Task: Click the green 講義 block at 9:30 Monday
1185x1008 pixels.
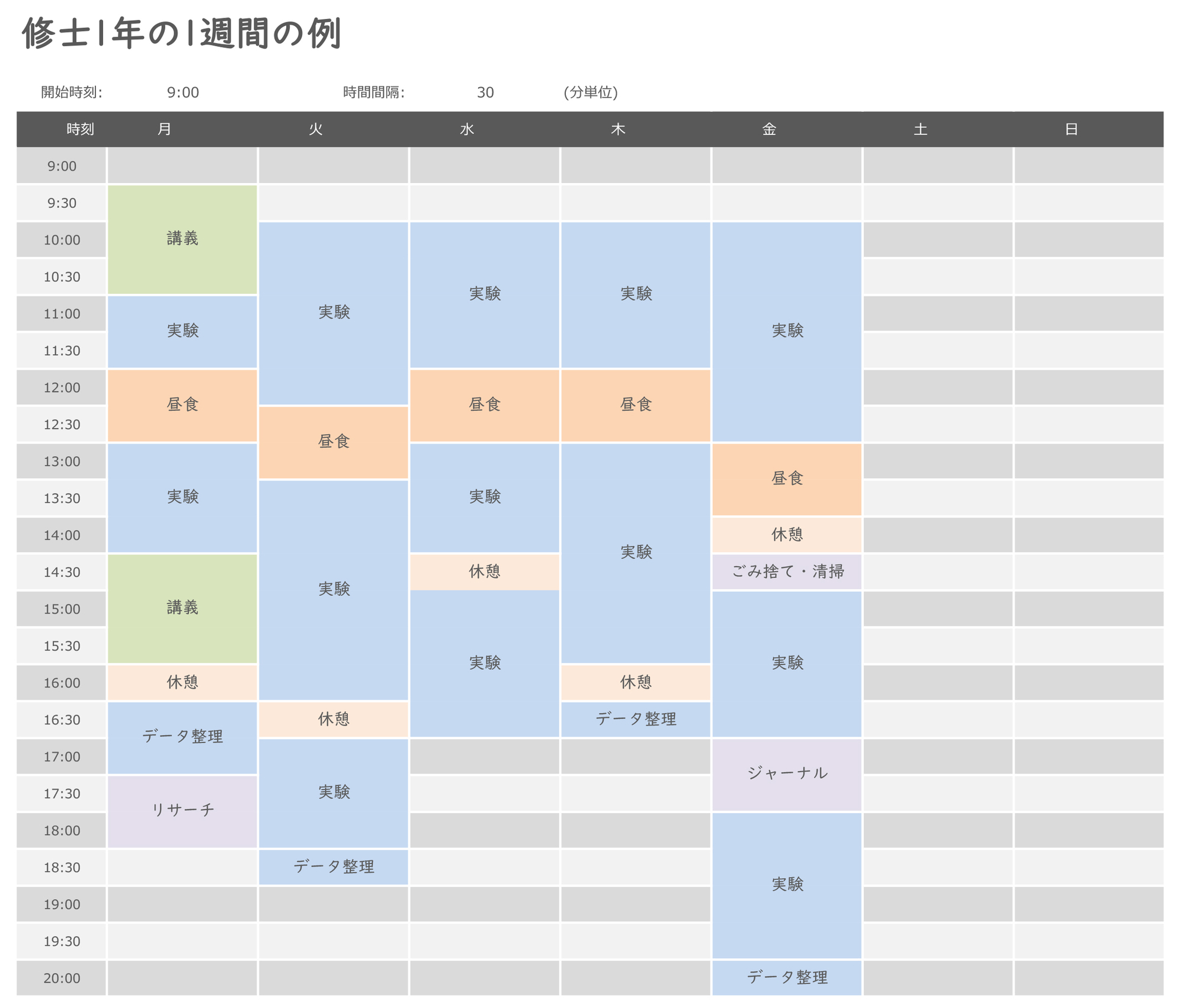Action: tap(182, 239)
